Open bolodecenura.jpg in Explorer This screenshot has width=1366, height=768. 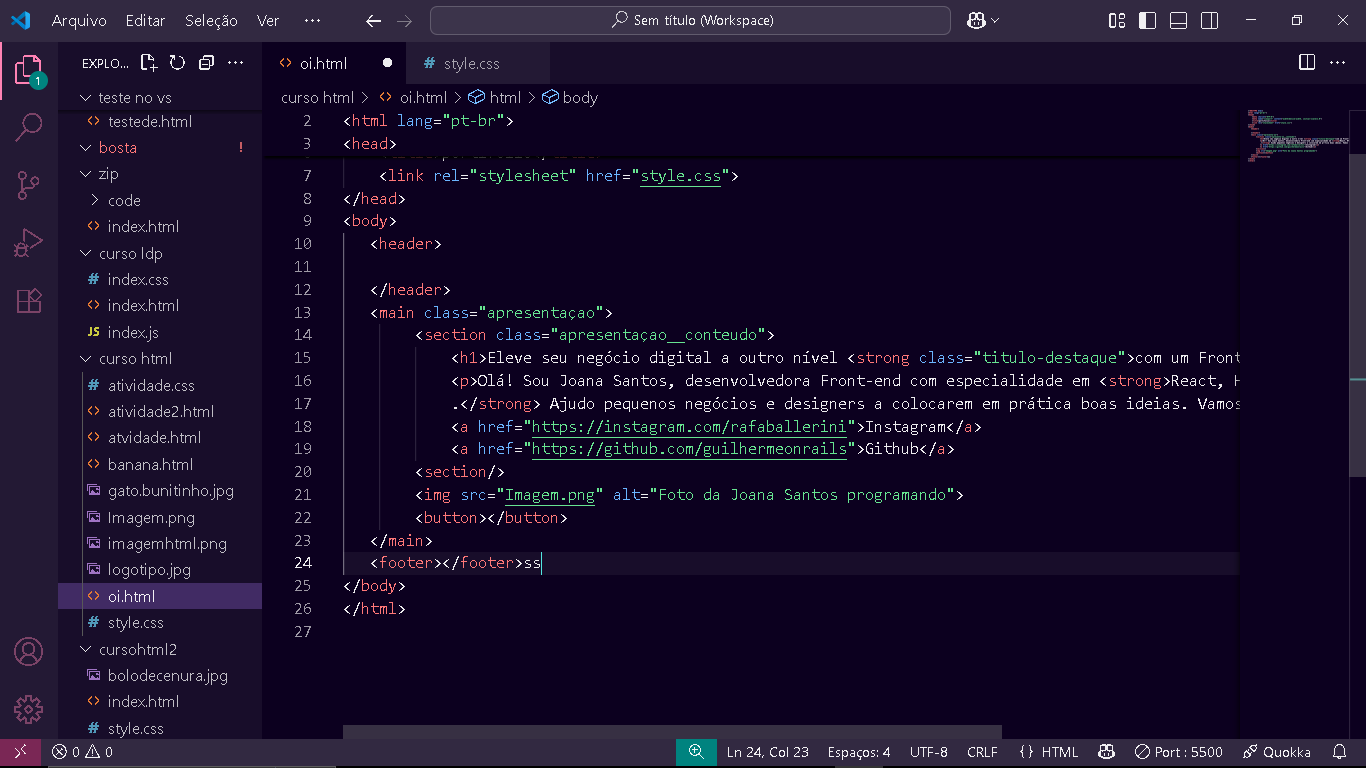[160, 675]
